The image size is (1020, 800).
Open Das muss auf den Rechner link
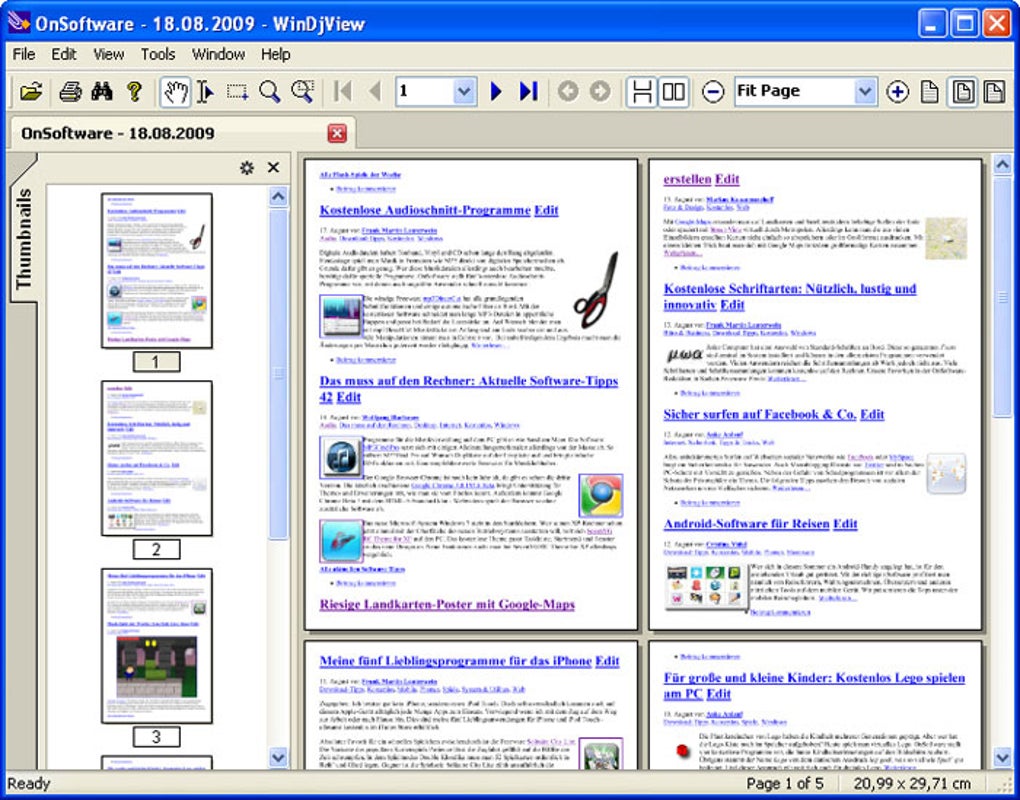[468, 389]
